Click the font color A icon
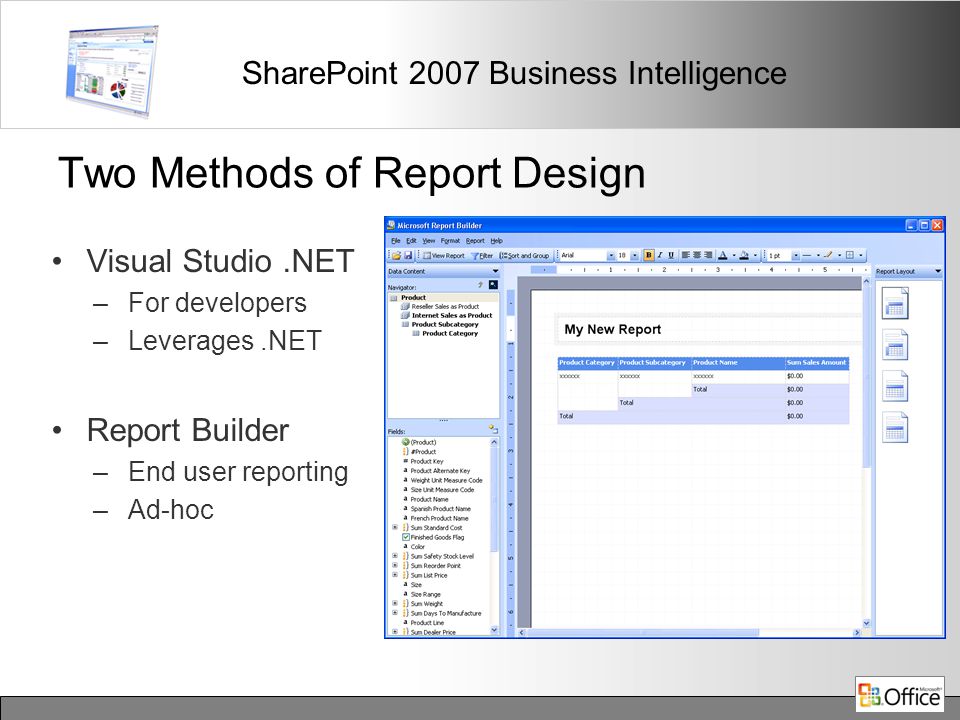Viewport: 960px width, 720px height. point(722,255)
